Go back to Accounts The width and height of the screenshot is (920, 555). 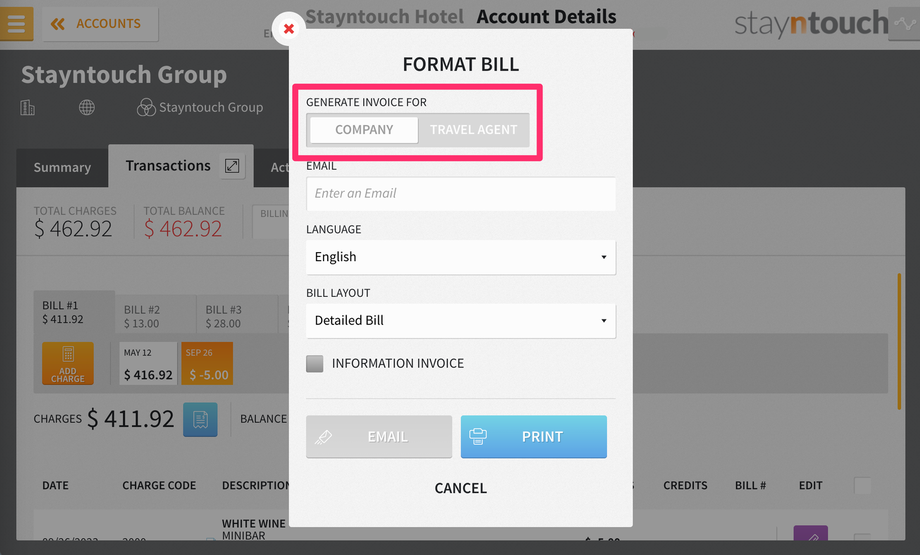pos(100,23)
